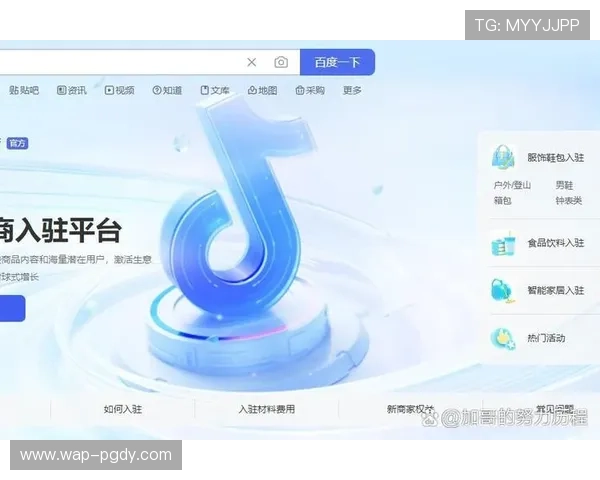
Task: Click the handbag icon for 服饰鞋包入驻
Action: (503, 157)
